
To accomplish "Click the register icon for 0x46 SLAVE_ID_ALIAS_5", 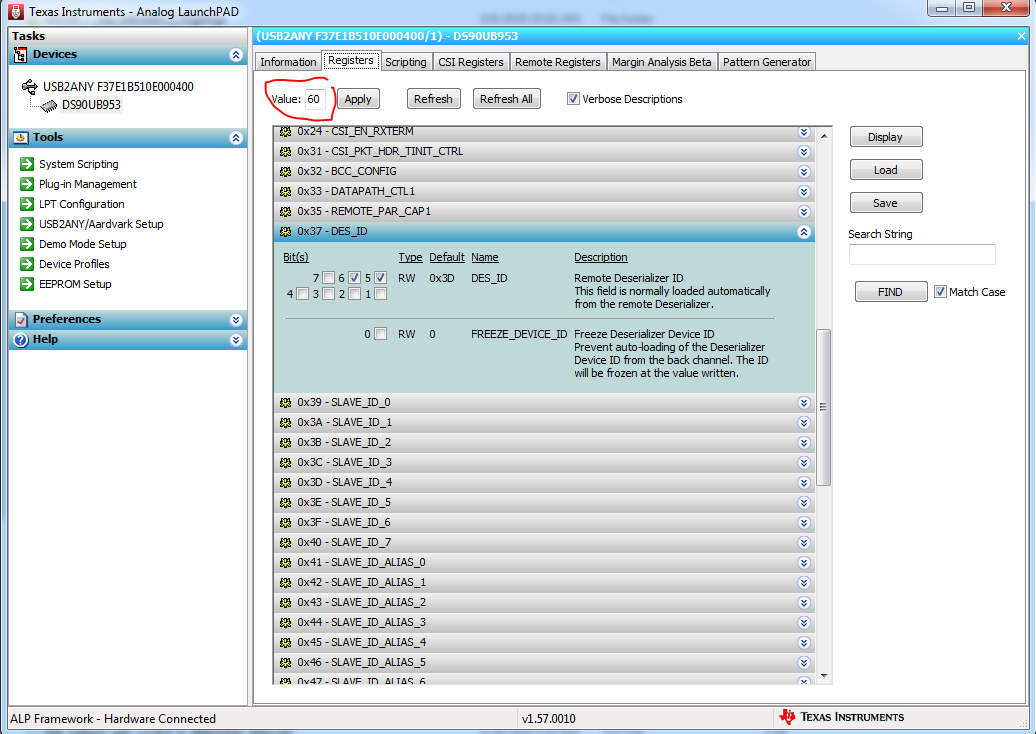I will 285,663.
